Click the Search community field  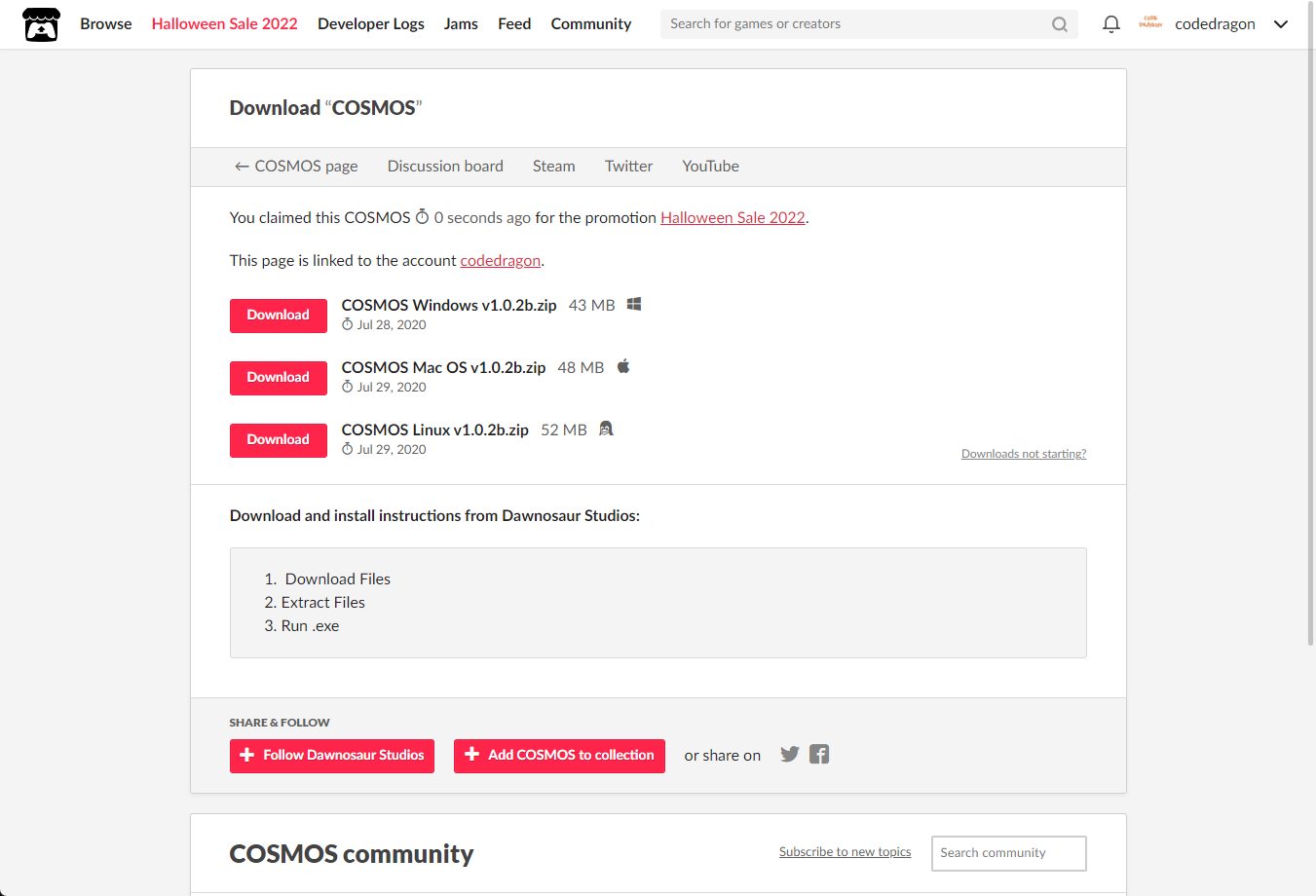pyautogui.click(x=1009, y=853)
